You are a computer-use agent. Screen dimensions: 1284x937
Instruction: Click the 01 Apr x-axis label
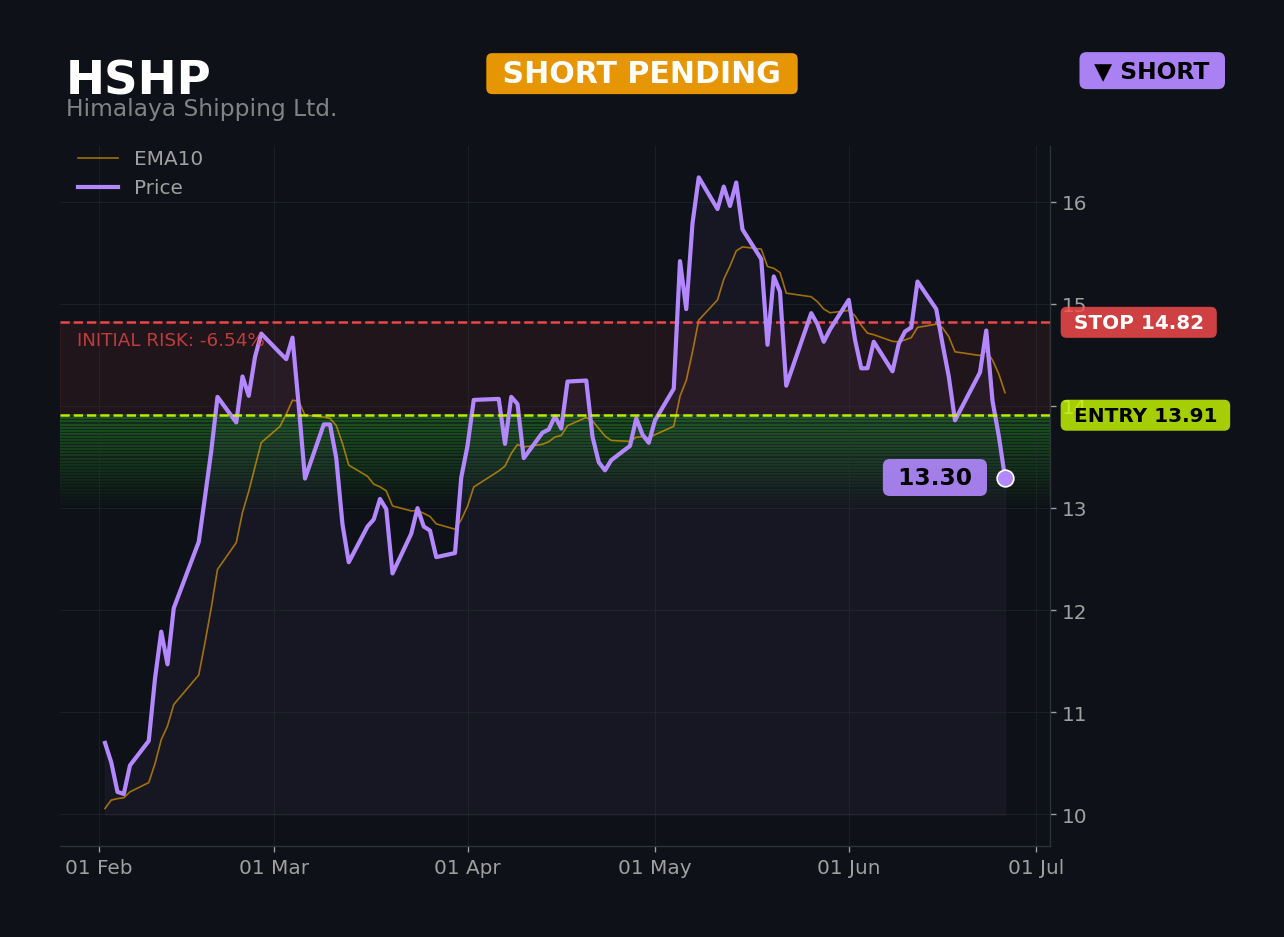point(468,868)
